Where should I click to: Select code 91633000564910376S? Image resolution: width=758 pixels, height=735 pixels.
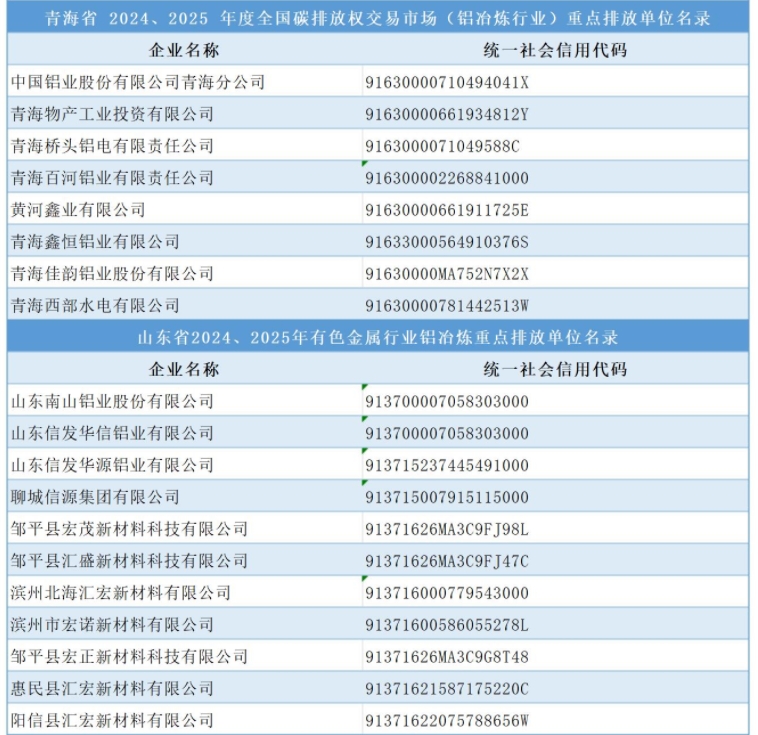coord(555,241)
